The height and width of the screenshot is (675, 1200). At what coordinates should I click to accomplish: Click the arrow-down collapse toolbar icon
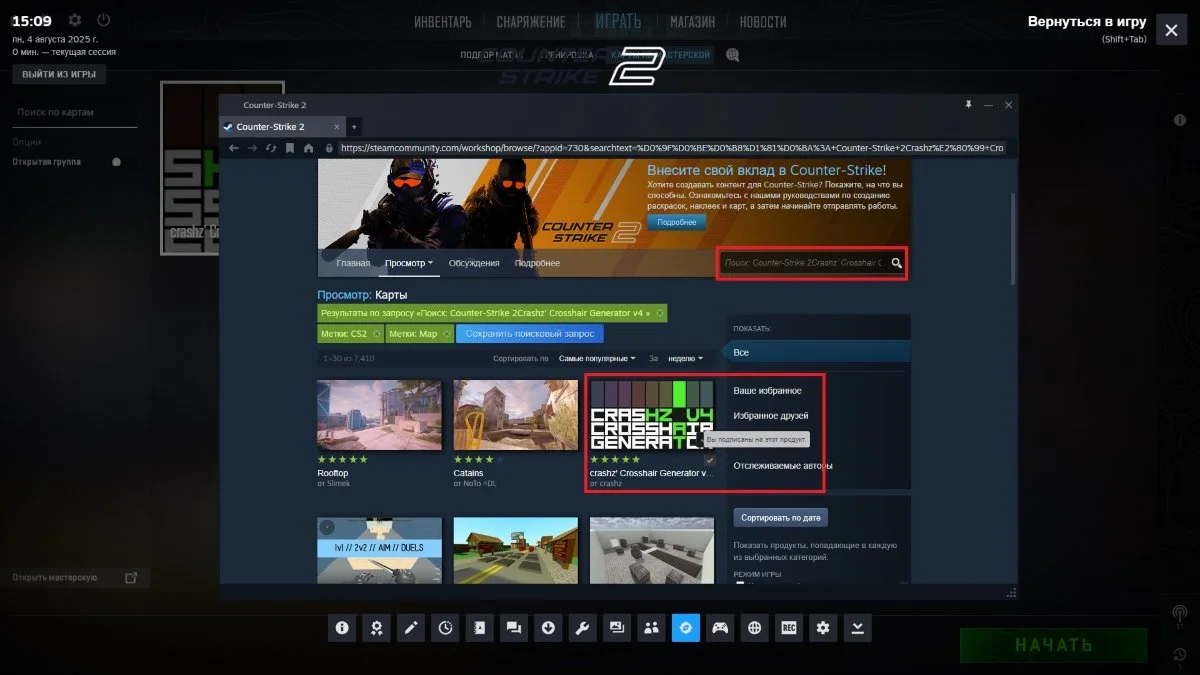coord(857,627)
